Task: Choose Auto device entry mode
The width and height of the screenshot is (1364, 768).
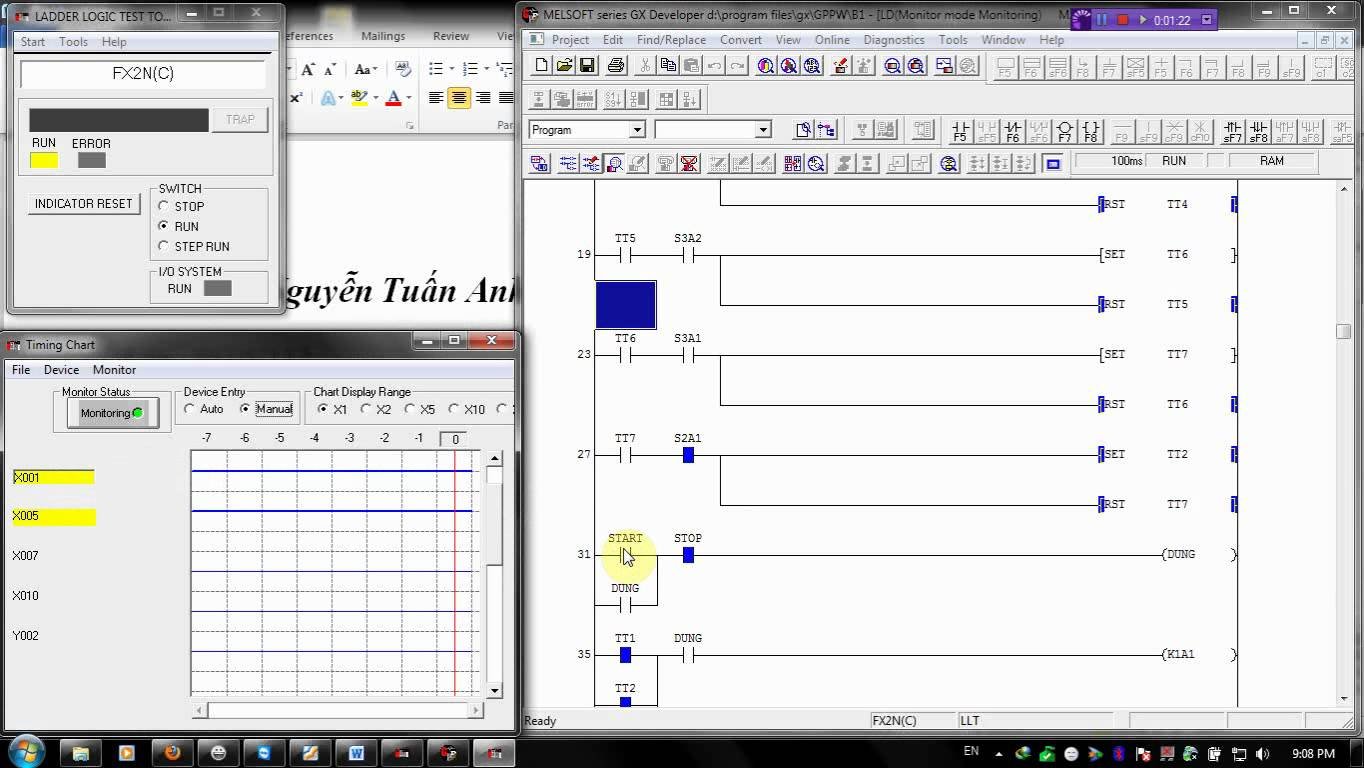Action: click(x=190, y=409)
